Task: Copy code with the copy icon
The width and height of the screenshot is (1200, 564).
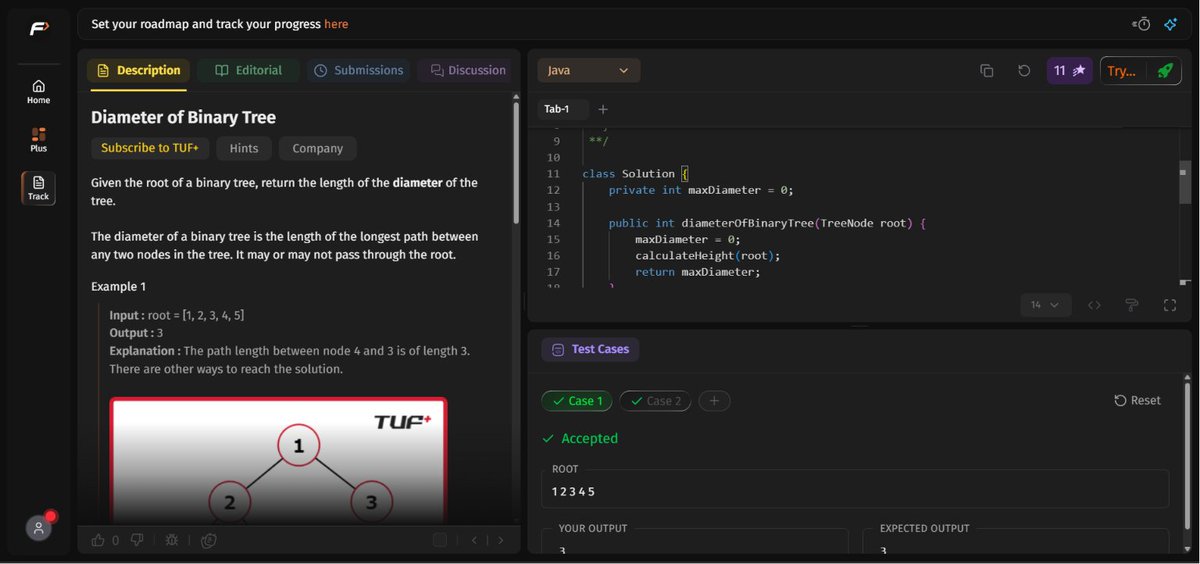Action: 987,71
